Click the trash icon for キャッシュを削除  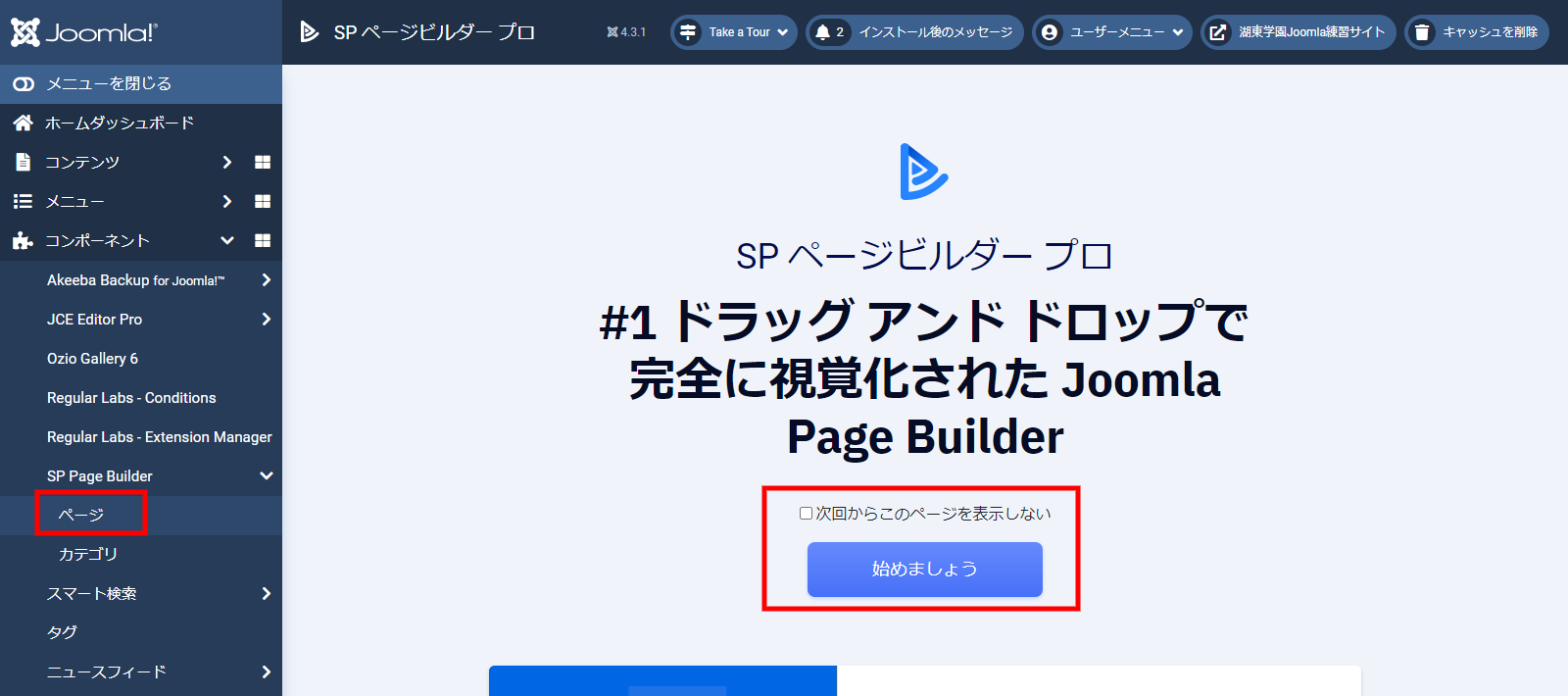(1421, 32)
